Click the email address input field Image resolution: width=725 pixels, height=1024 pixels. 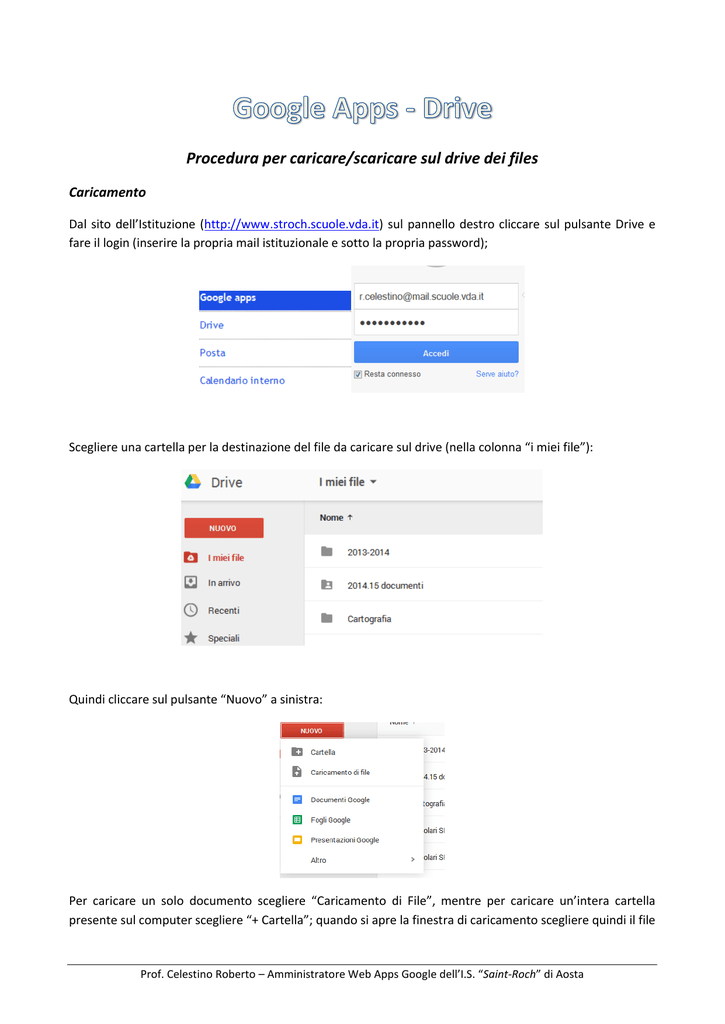(436, 296)
